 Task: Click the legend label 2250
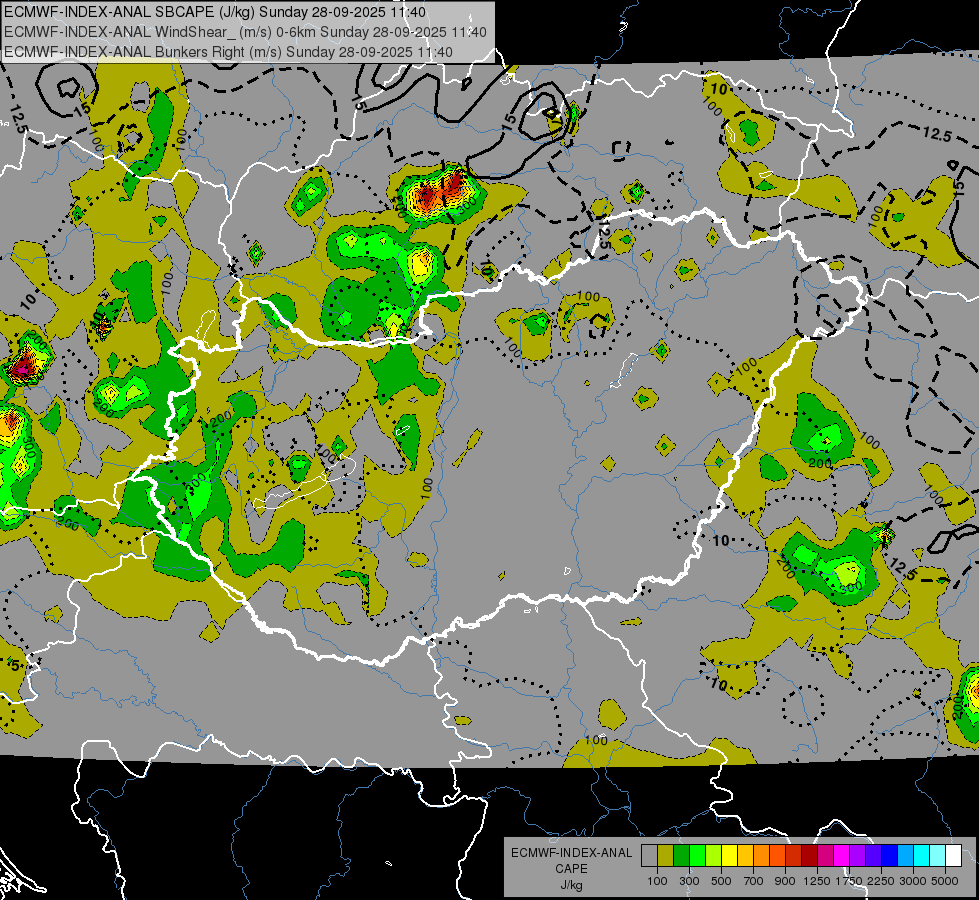tap(881, 881)
